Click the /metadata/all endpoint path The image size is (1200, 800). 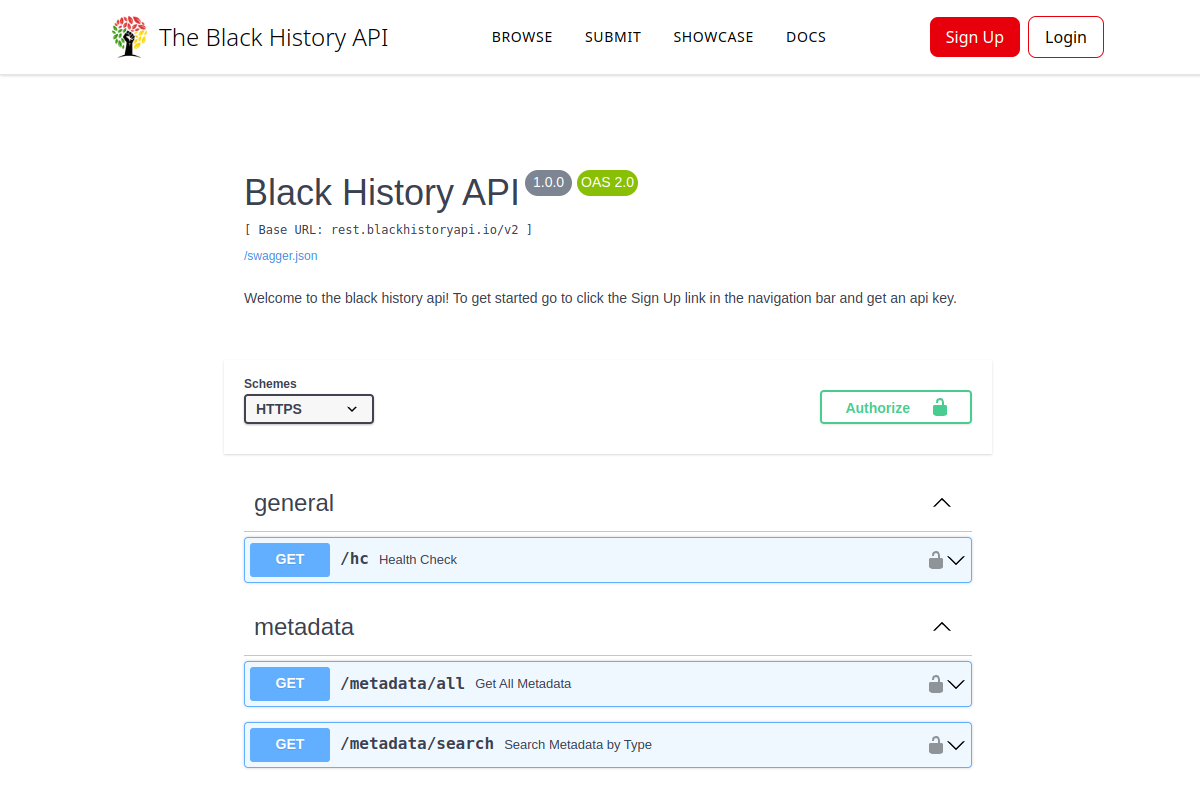[403, 684]
